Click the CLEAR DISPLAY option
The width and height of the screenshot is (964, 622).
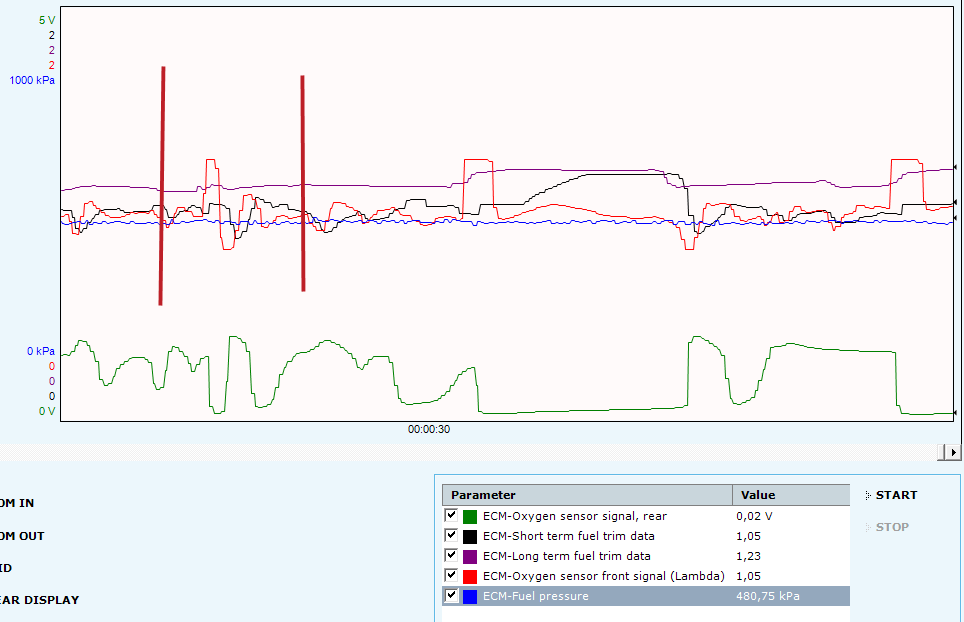click(40, 600)
